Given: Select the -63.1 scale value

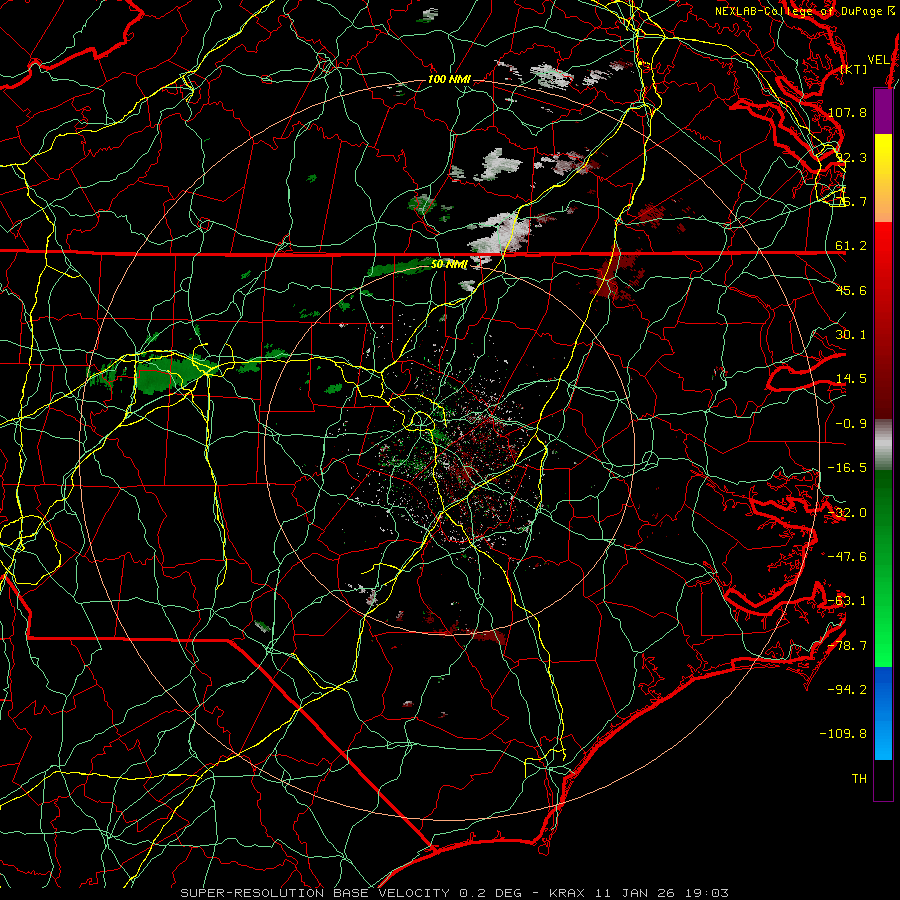Looking at the screenshot, I should click(x=847, y=601).
